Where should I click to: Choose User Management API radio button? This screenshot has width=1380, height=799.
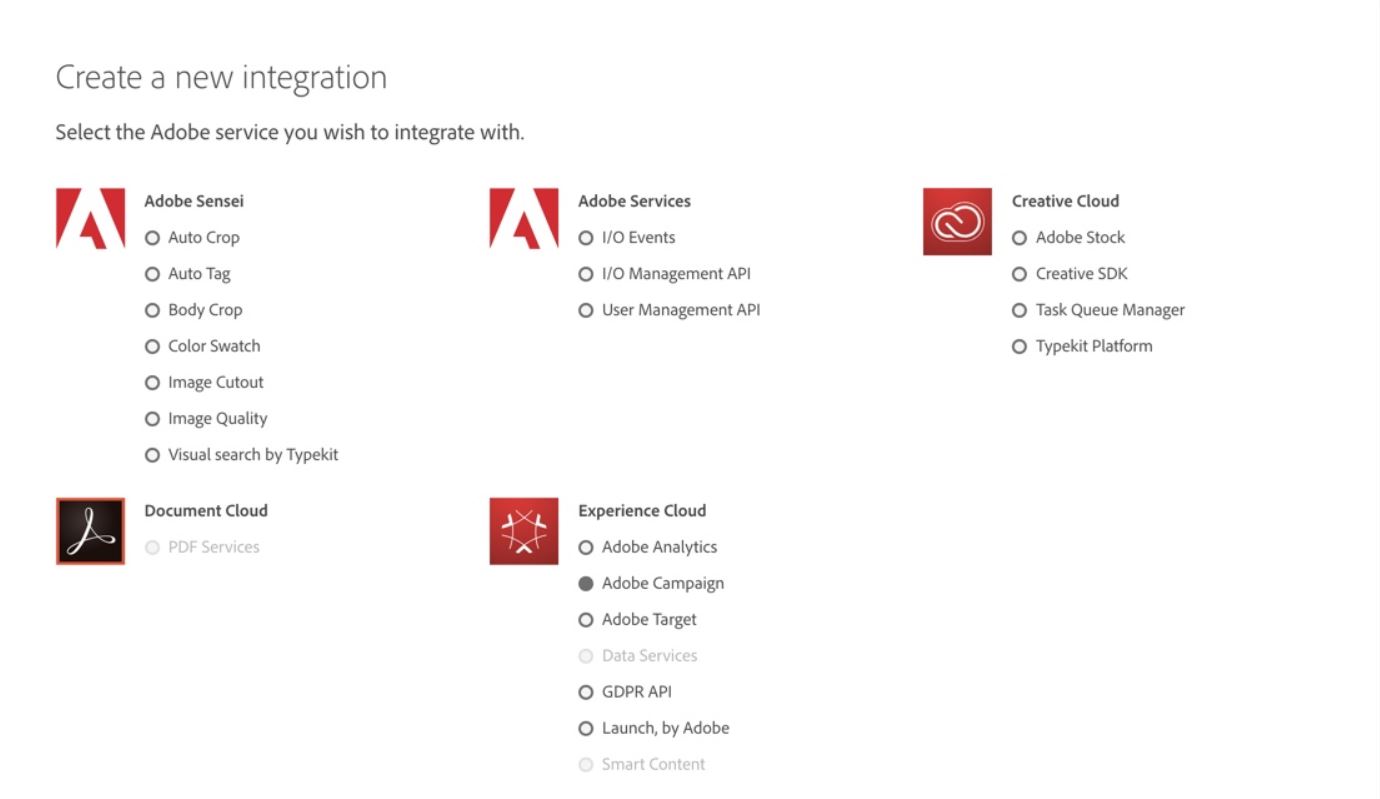click(x=586, y=310)
